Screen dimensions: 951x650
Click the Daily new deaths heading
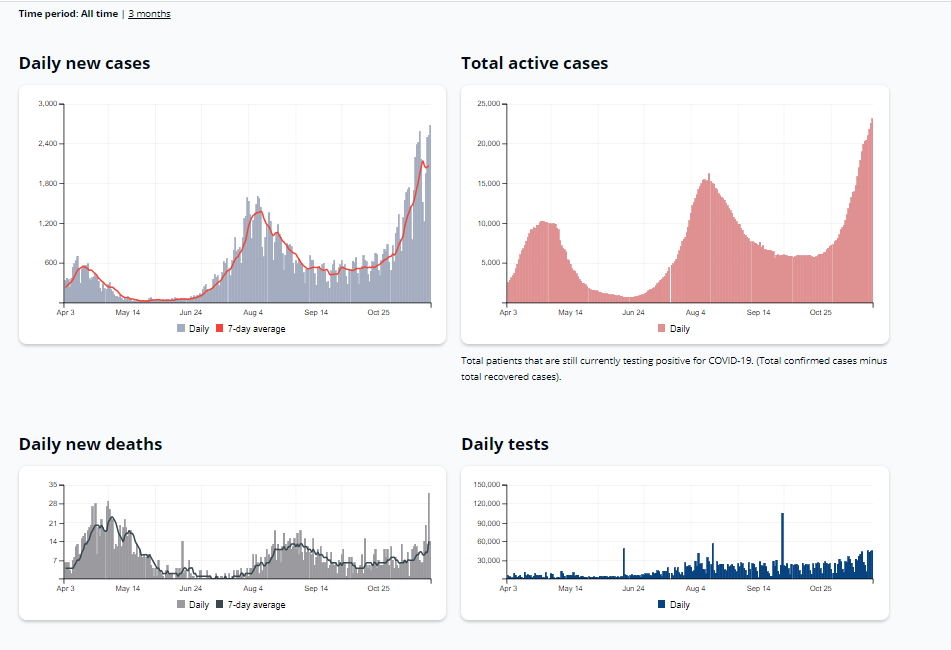(90, 444)
